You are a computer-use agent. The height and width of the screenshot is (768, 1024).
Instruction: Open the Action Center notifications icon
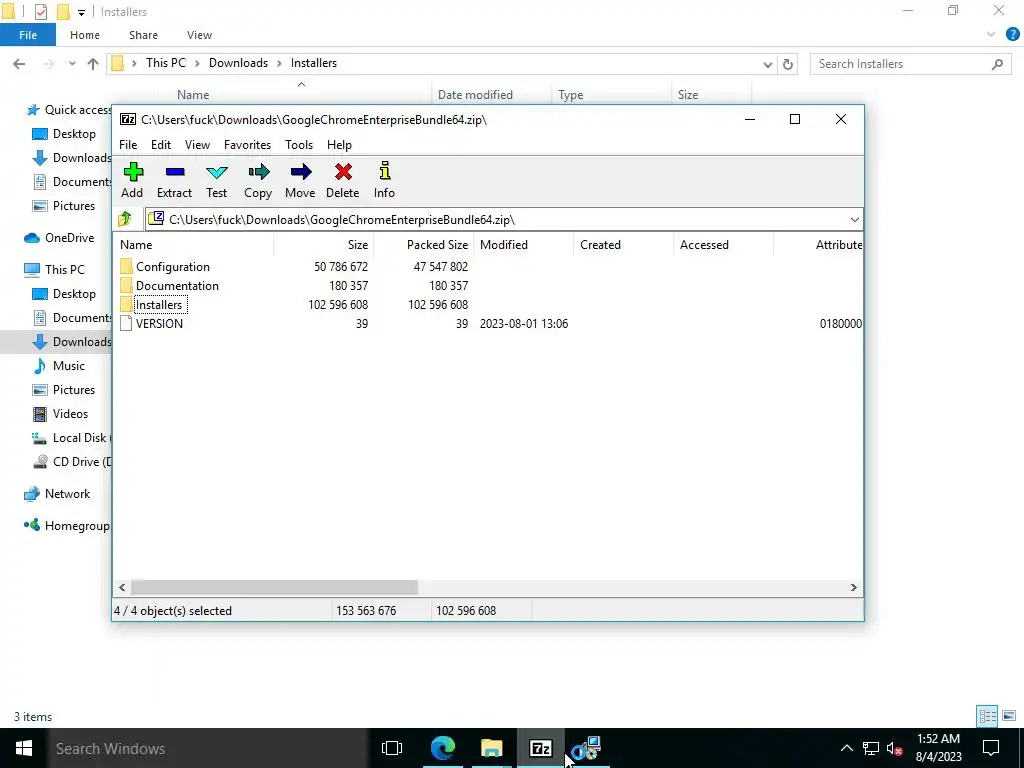(991, 748)
